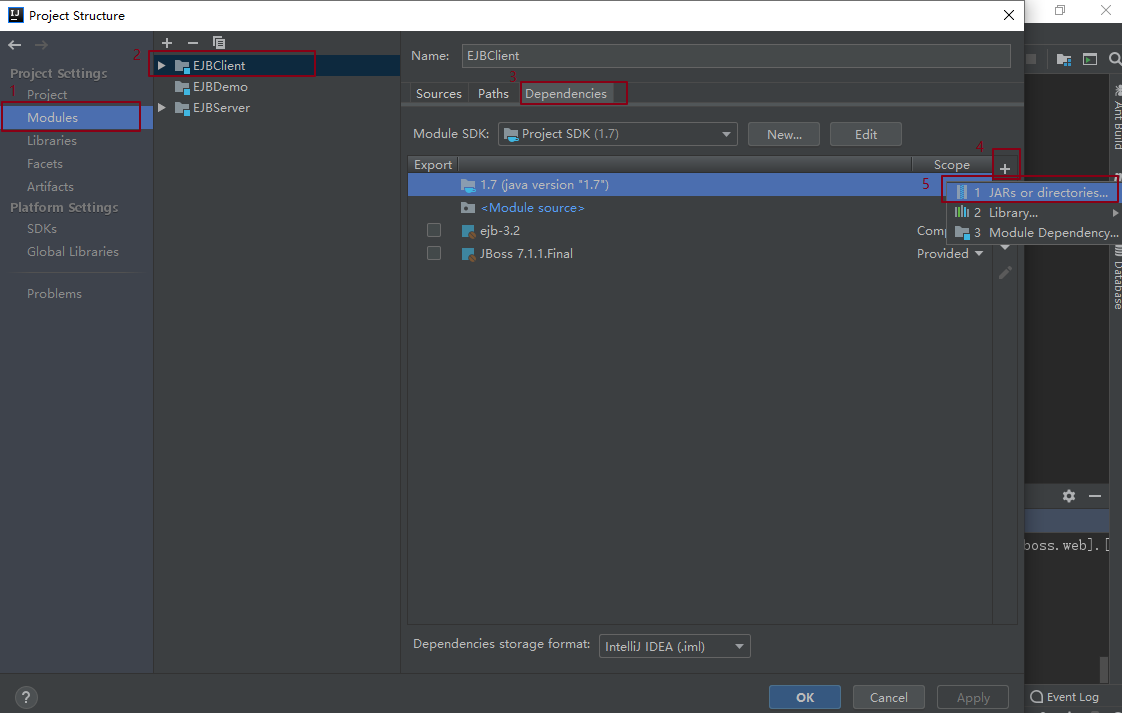Click the scrollbar in the background IDE window
Screen dimensions: 1122x713
point(1104,669)
